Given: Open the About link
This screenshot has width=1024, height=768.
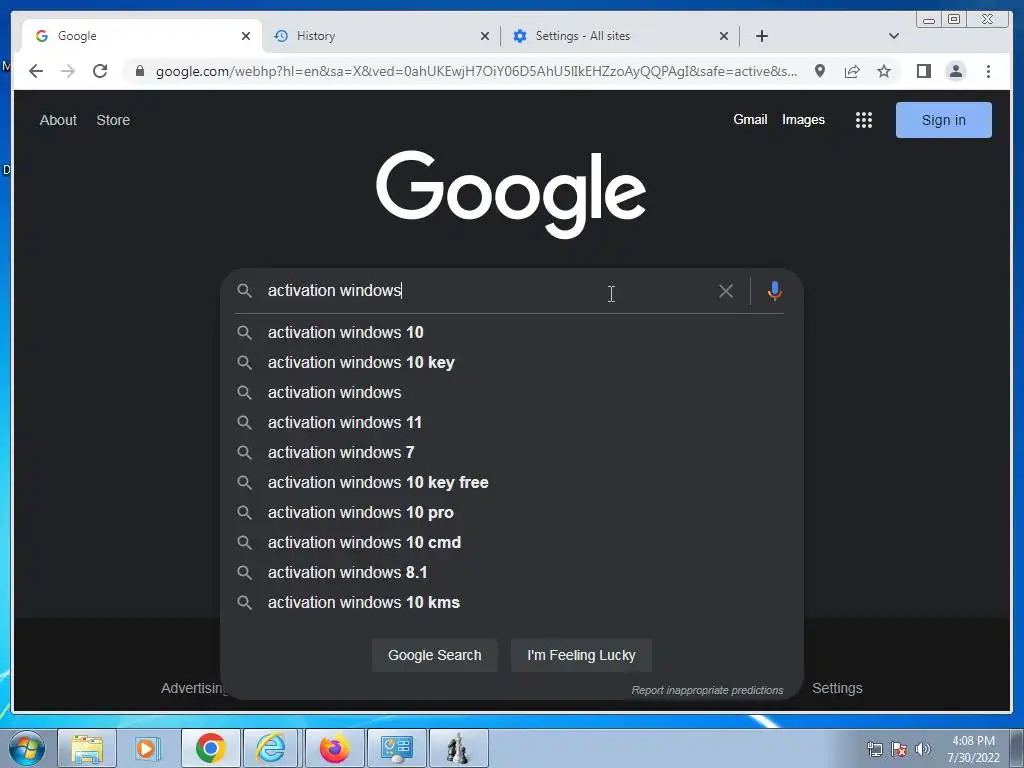Looking at the screenshot, I should tap(58, 120).
